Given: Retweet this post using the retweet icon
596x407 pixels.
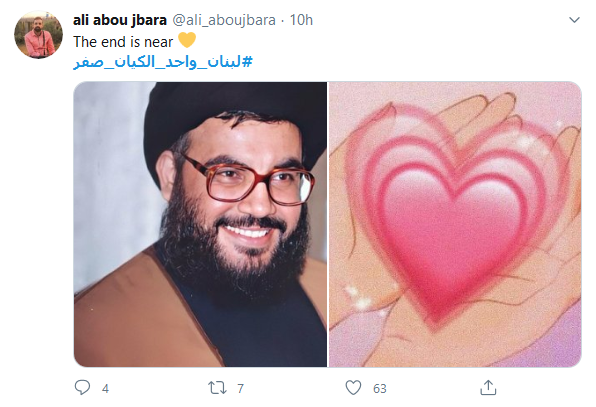Looking at the screenshot, I should coord(217,388).
